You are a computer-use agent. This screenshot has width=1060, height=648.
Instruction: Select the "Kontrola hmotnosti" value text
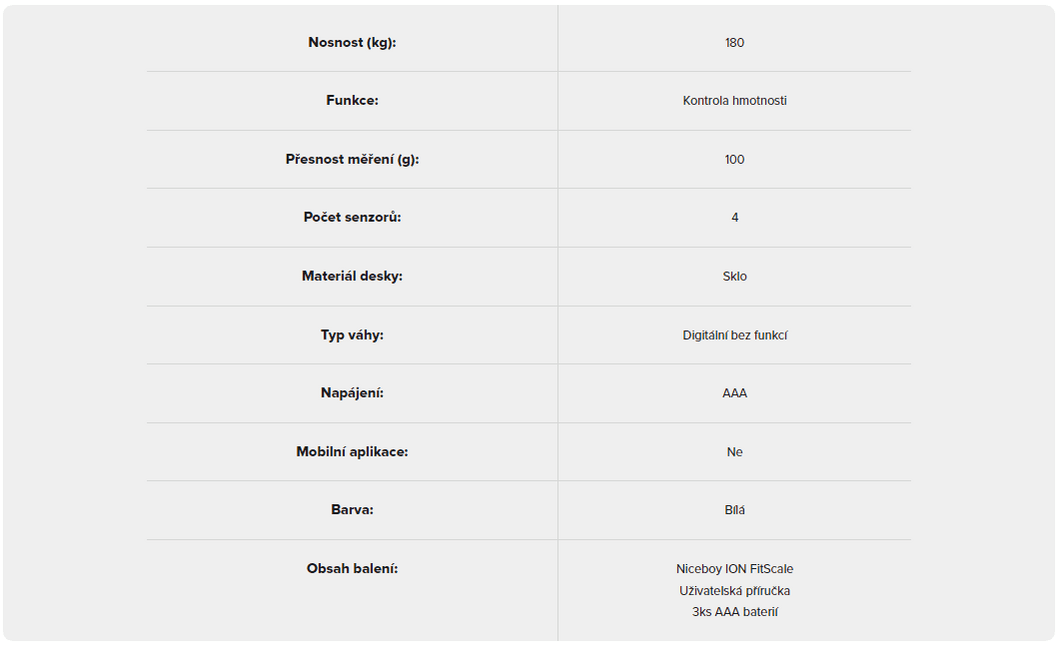(x=735, y=101)
